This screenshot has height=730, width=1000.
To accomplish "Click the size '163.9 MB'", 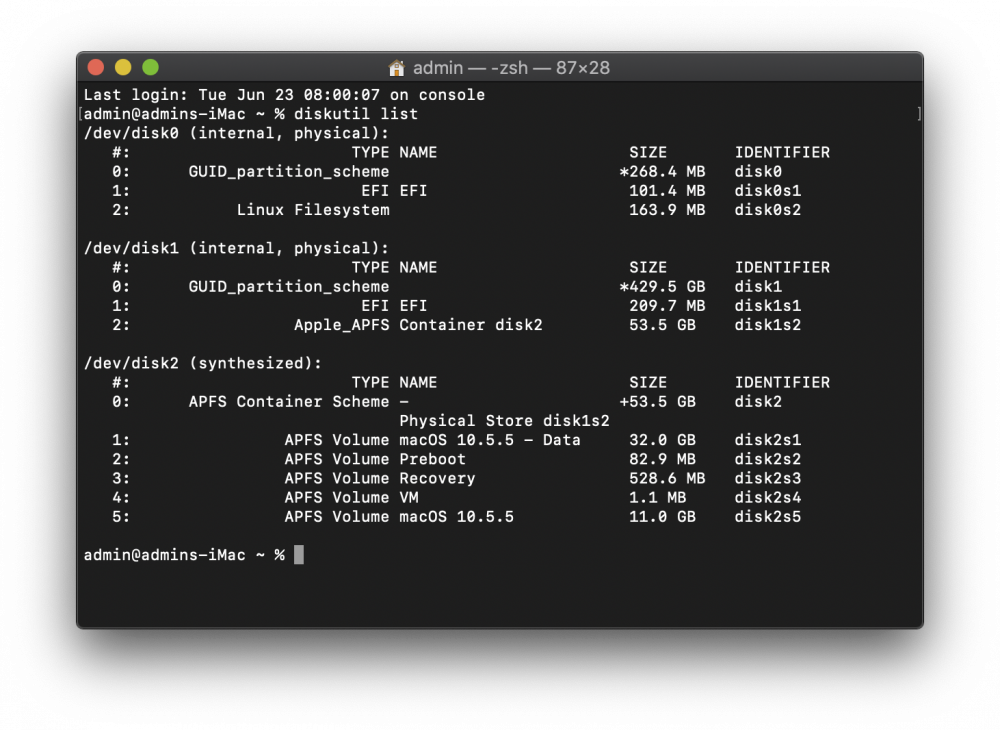I will (x=667, y=210).
